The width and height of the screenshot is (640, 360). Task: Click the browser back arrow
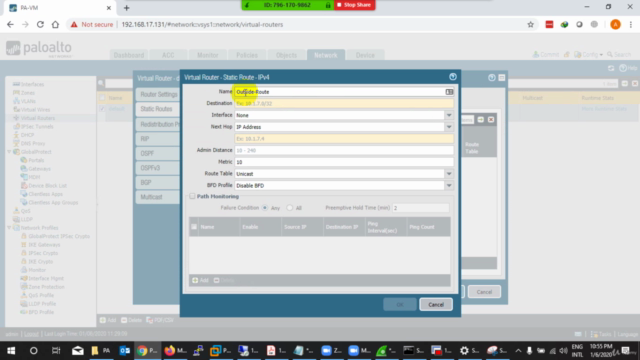tap(10, 24)
